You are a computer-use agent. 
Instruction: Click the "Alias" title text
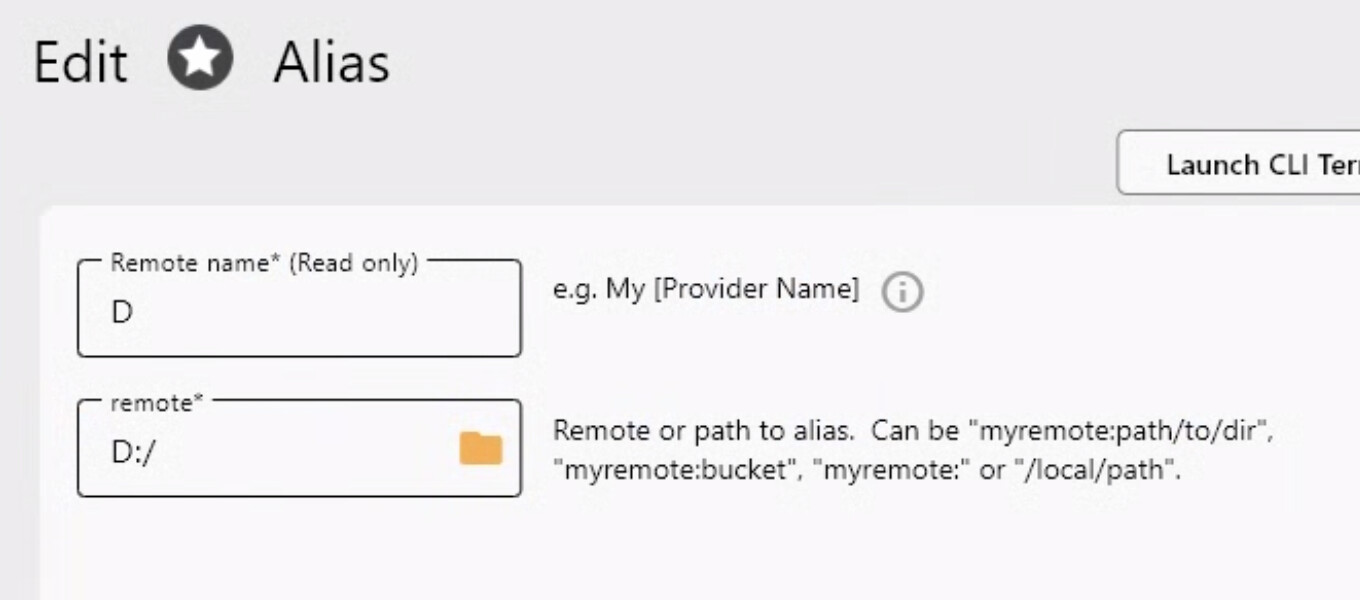pyautogui.click(x=331, y=62)
